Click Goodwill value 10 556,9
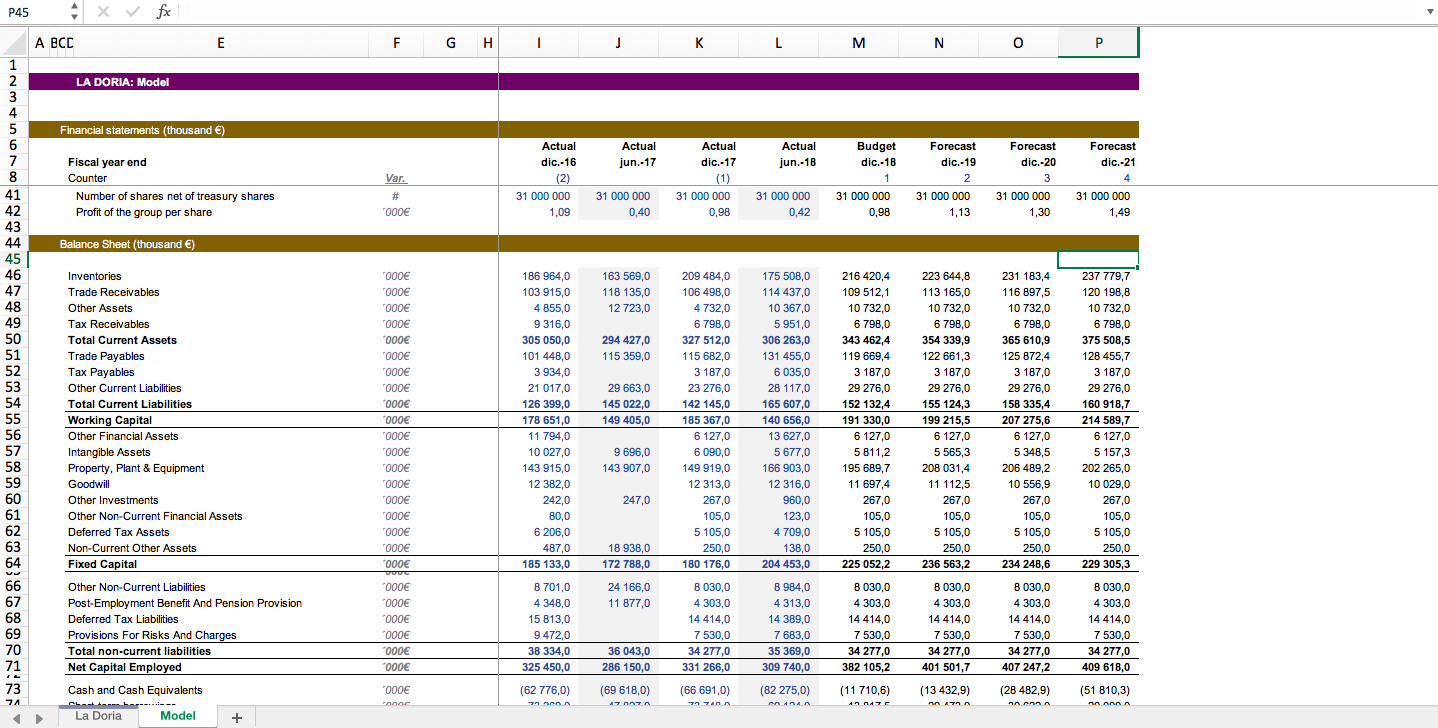The width and height of the screenshot is (1438, 728). [x=1026, y=484]
